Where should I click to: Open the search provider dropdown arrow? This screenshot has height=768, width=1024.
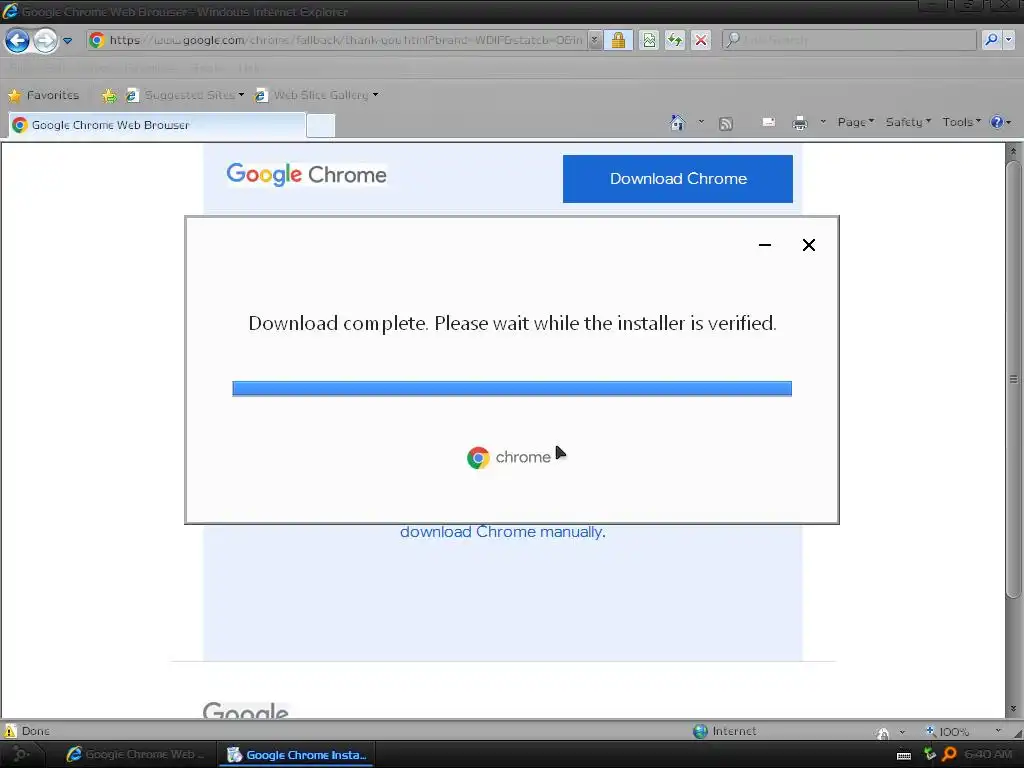[1008, 40]
